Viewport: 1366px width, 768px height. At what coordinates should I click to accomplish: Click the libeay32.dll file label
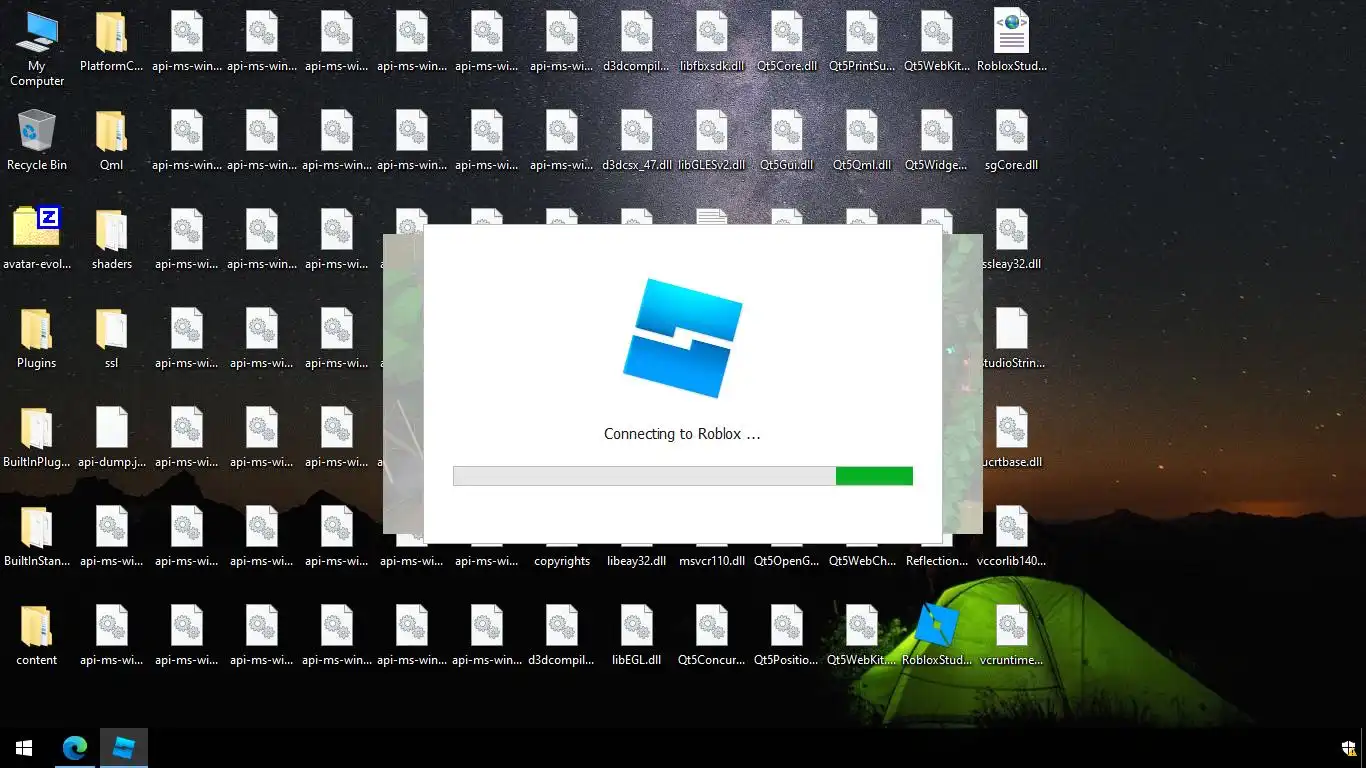click(x=637, y=561)
